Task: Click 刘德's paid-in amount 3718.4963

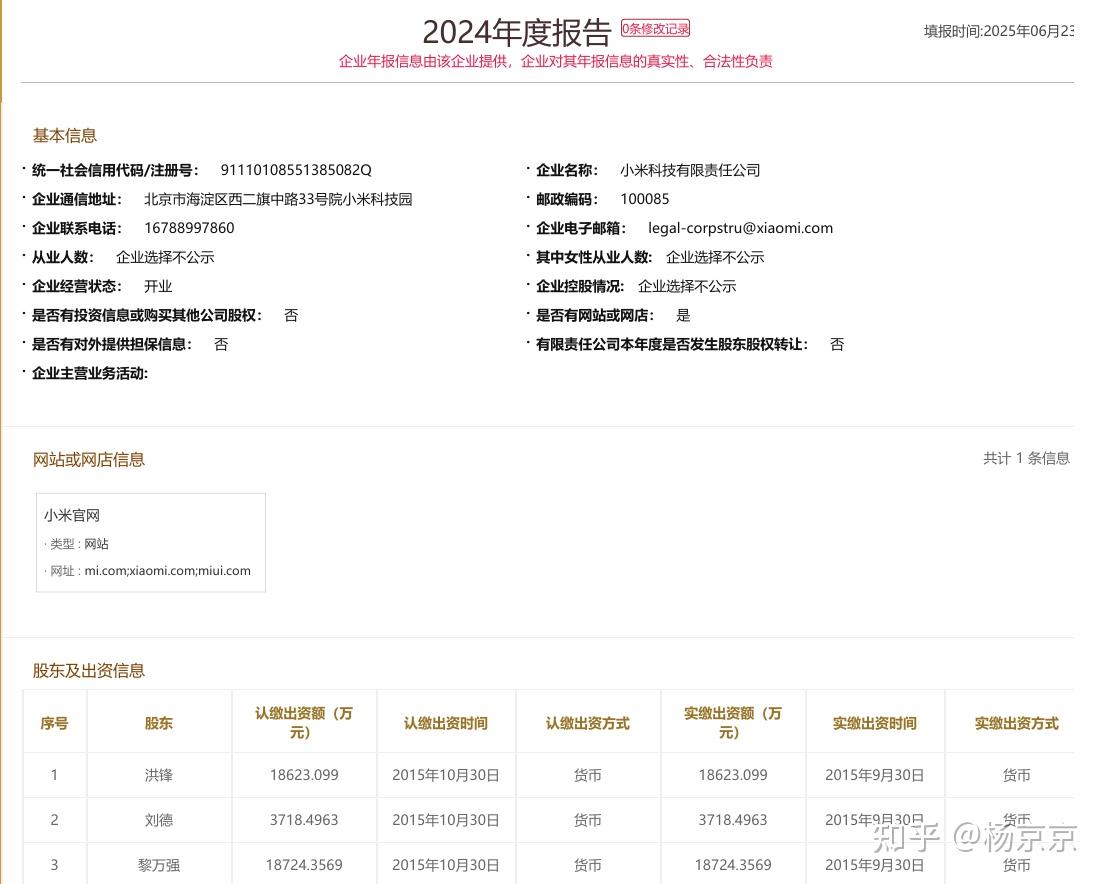Action: coord(733,820)
